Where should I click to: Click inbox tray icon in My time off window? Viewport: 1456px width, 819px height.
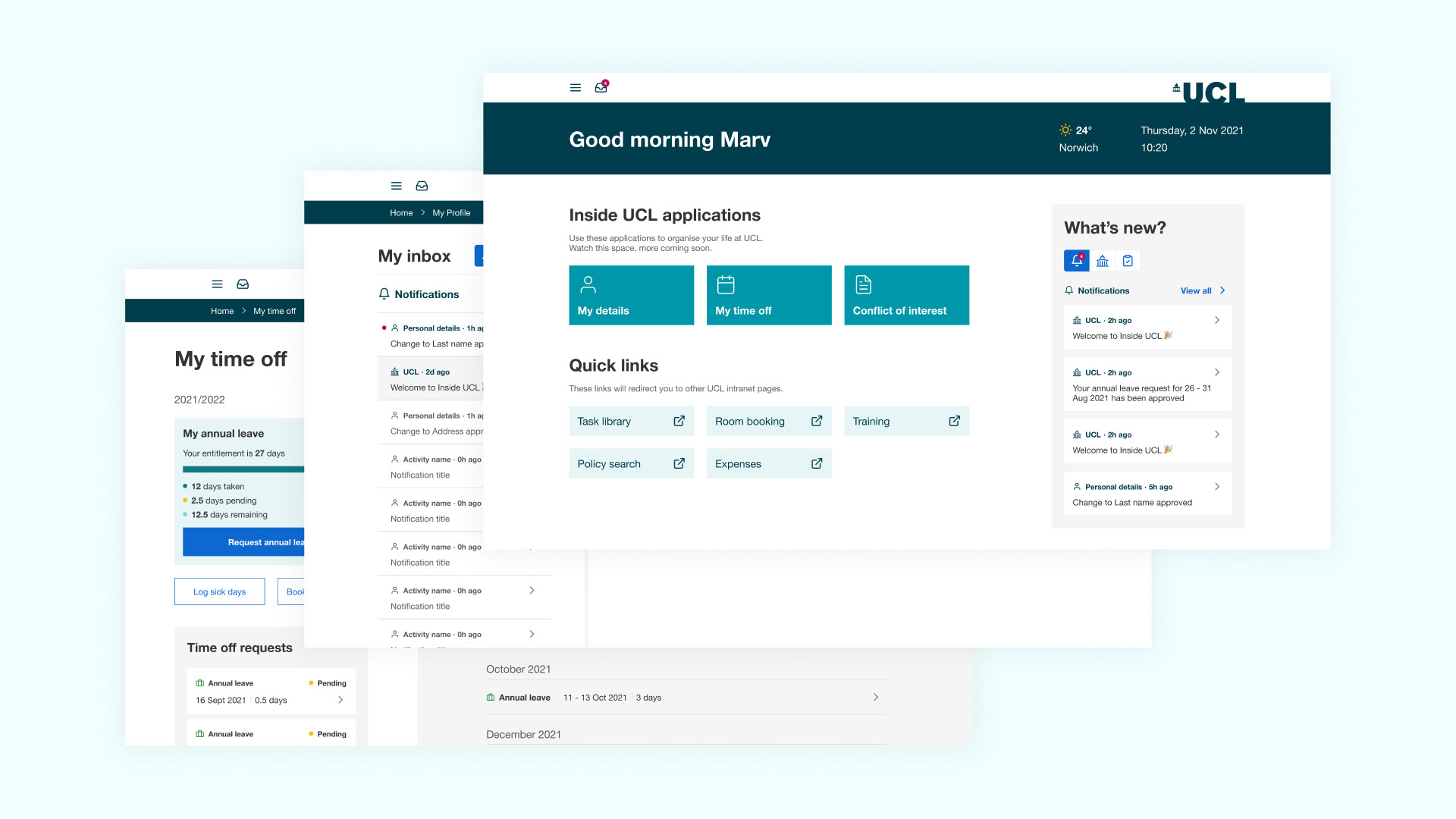pos(243,284)
